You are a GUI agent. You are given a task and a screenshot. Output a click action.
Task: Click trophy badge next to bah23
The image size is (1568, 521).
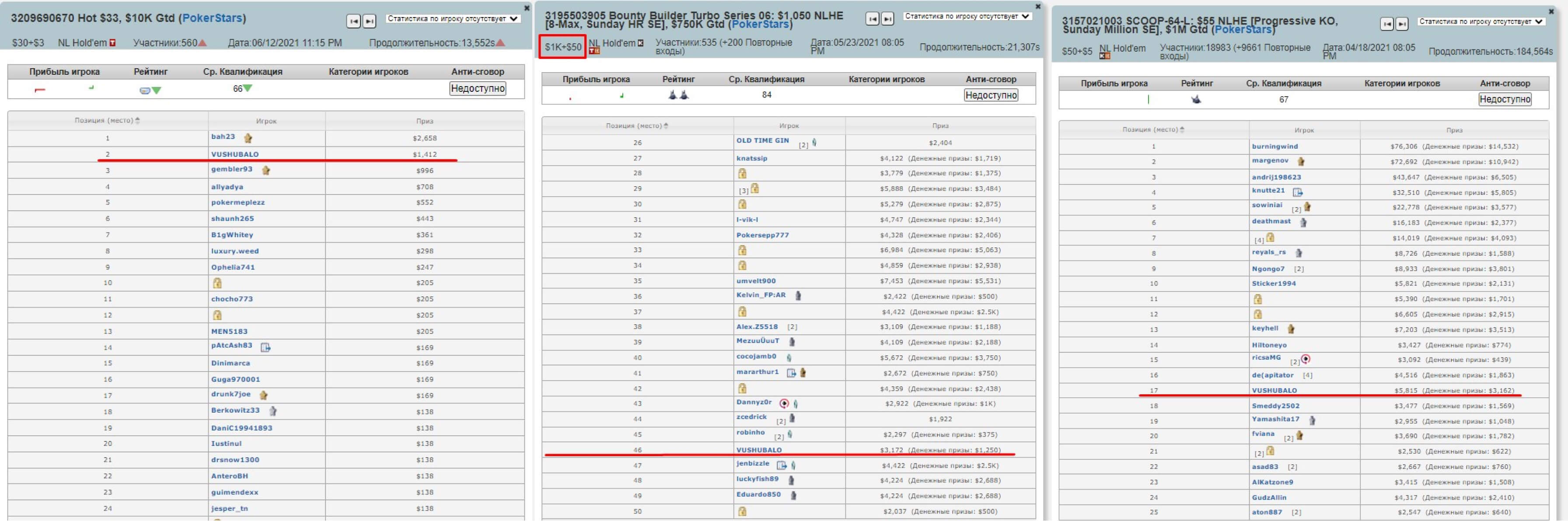coord(248,138)
